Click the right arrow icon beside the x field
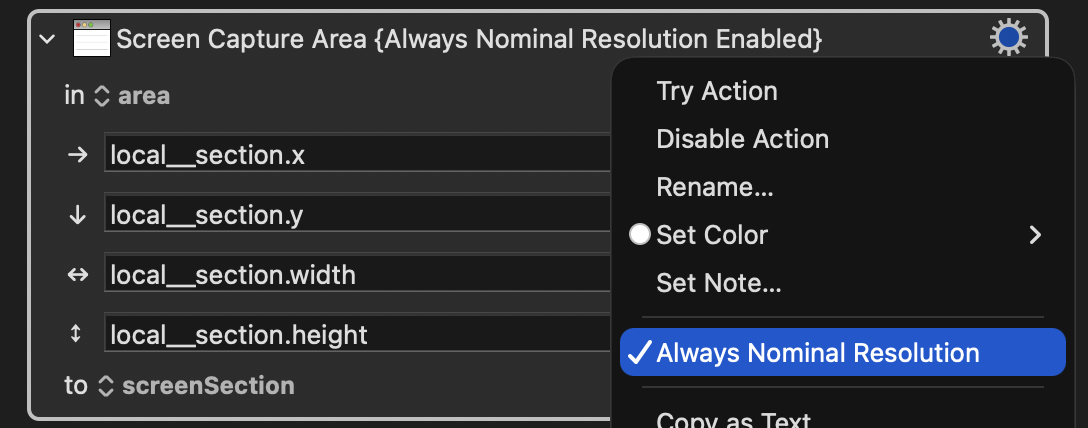The width and height of the screenshot is (1088, 428). 77,155
